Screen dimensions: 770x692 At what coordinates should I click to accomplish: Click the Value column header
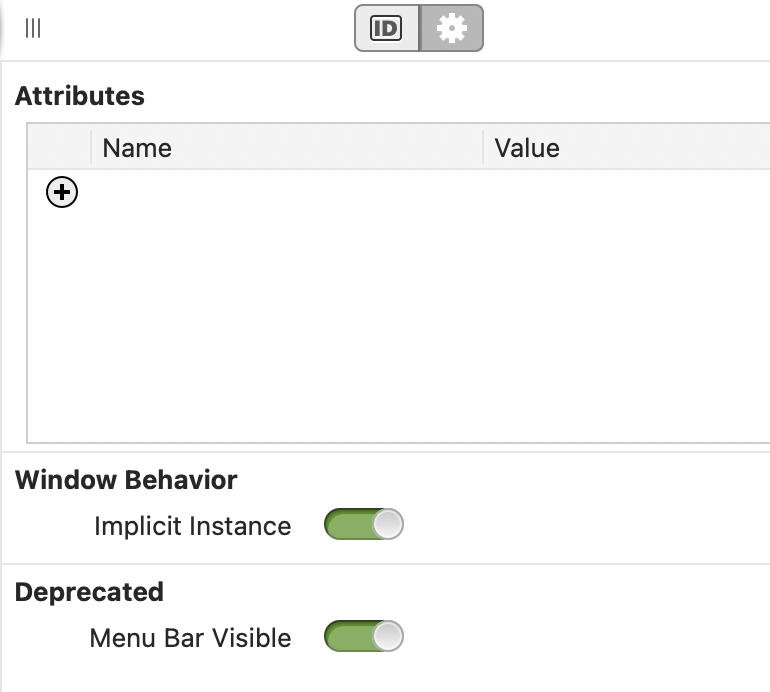[x=527, y=148]
